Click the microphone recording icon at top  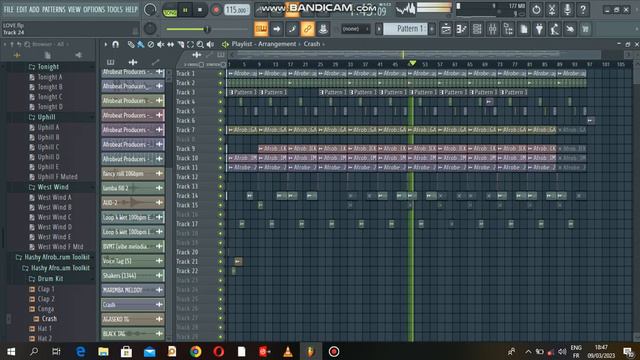pos(568,9)
